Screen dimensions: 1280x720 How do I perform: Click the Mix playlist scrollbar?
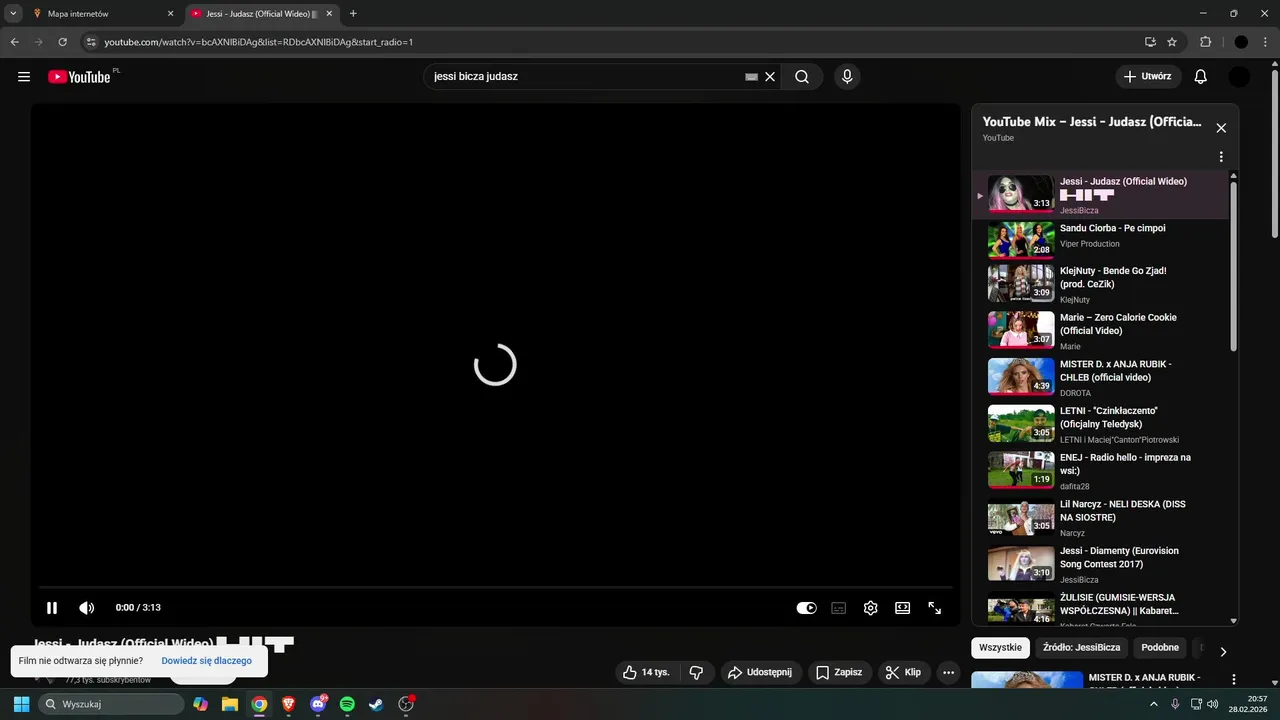pos(1233,265)
